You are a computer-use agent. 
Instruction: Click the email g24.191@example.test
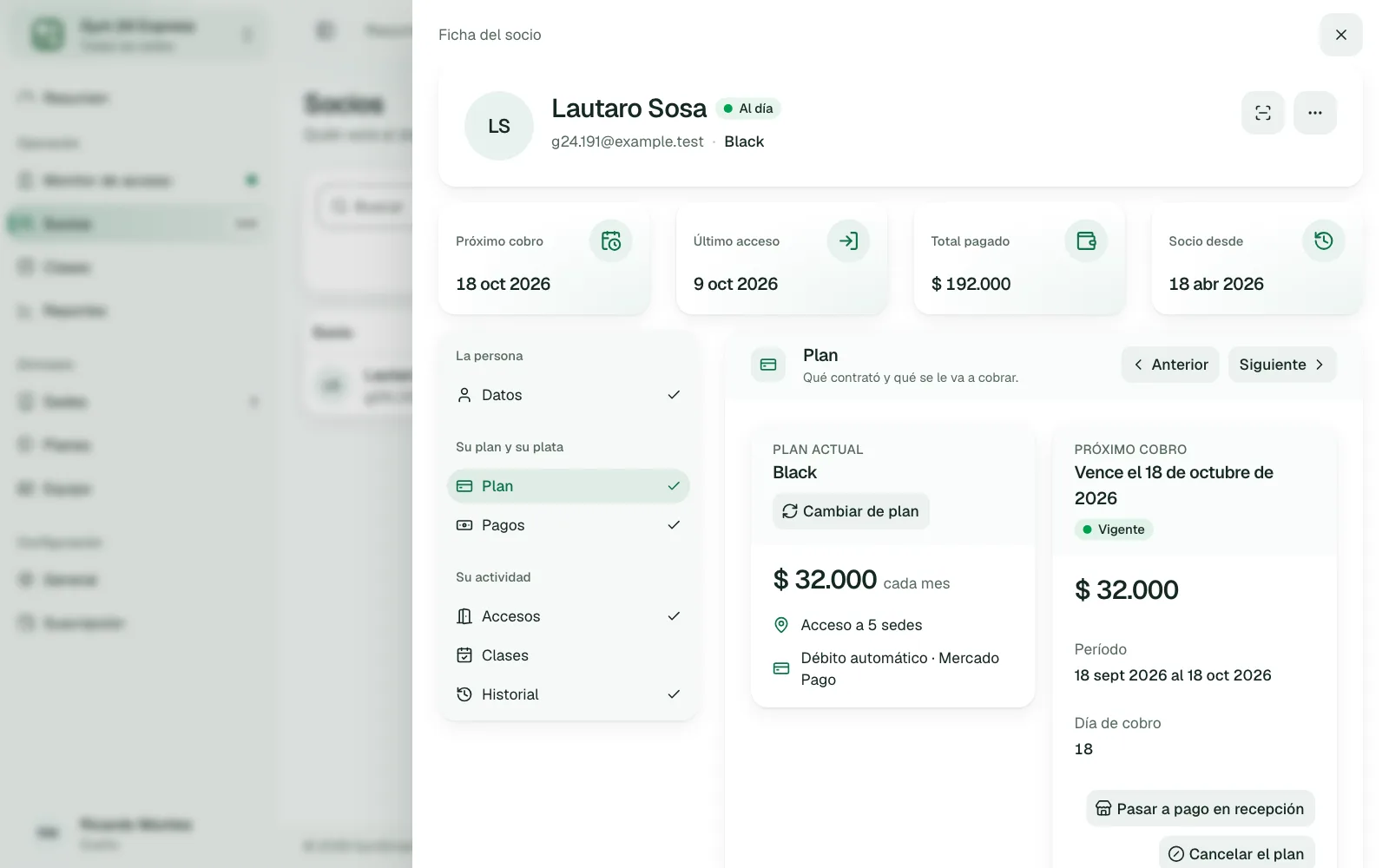click(x=627, y=141)
